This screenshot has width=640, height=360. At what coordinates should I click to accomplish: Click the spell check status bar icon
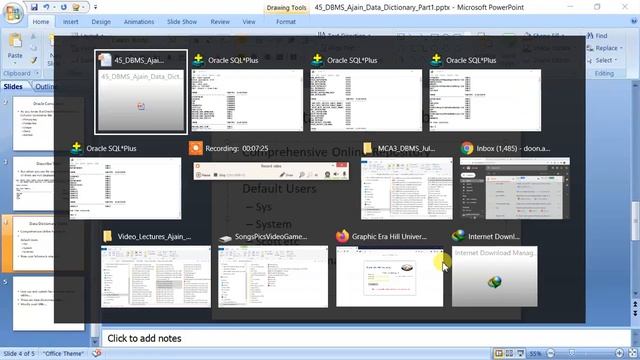point(96,353)
